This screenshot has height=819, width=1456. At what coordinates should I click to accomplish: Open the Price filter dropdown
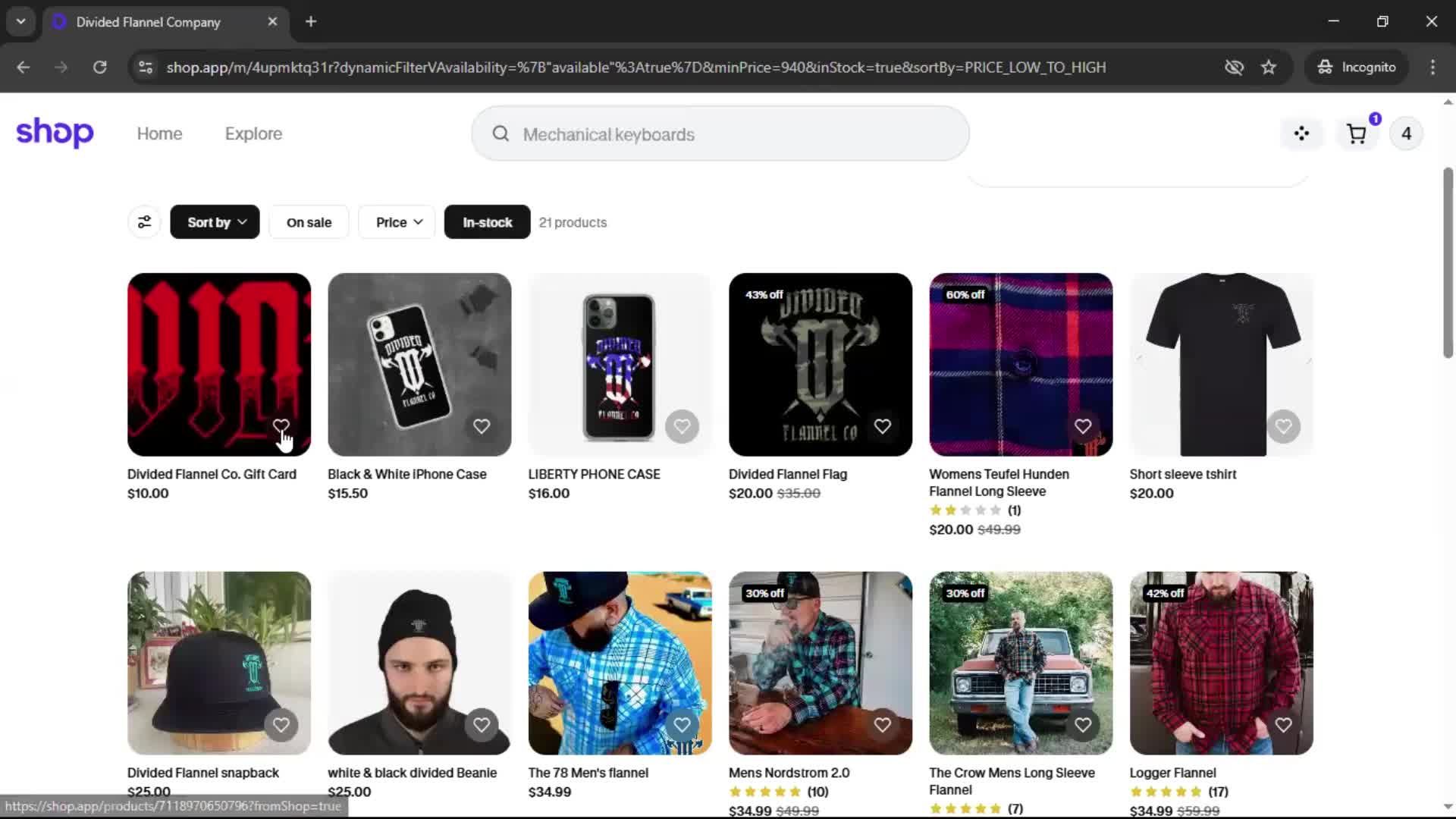(398, 222)
